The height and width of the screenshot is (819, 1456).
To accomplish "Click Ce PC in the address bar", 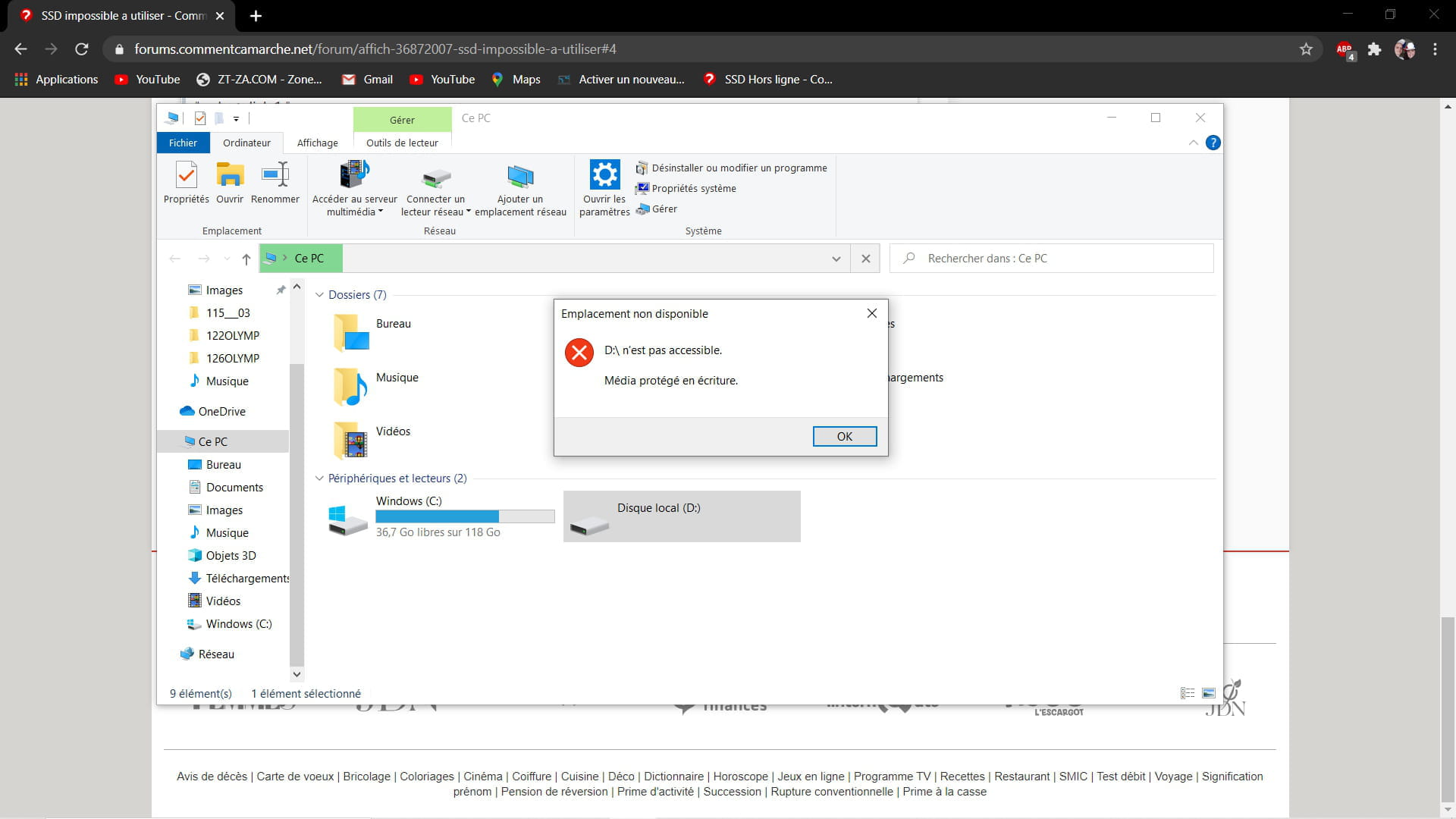I will coord(309,259).
